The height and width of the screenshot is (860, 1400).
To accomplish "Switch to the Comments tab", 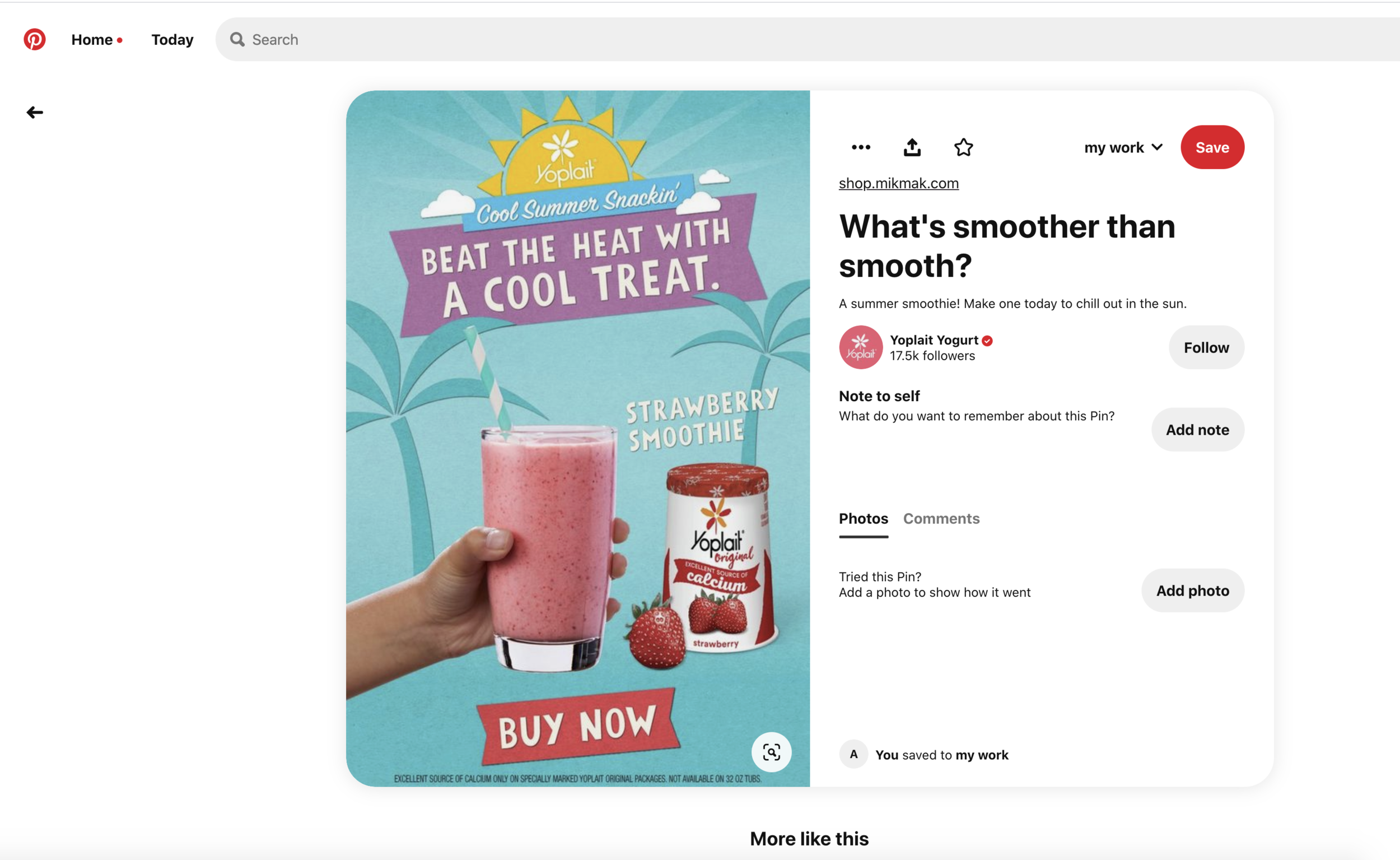I will point(941,518).
